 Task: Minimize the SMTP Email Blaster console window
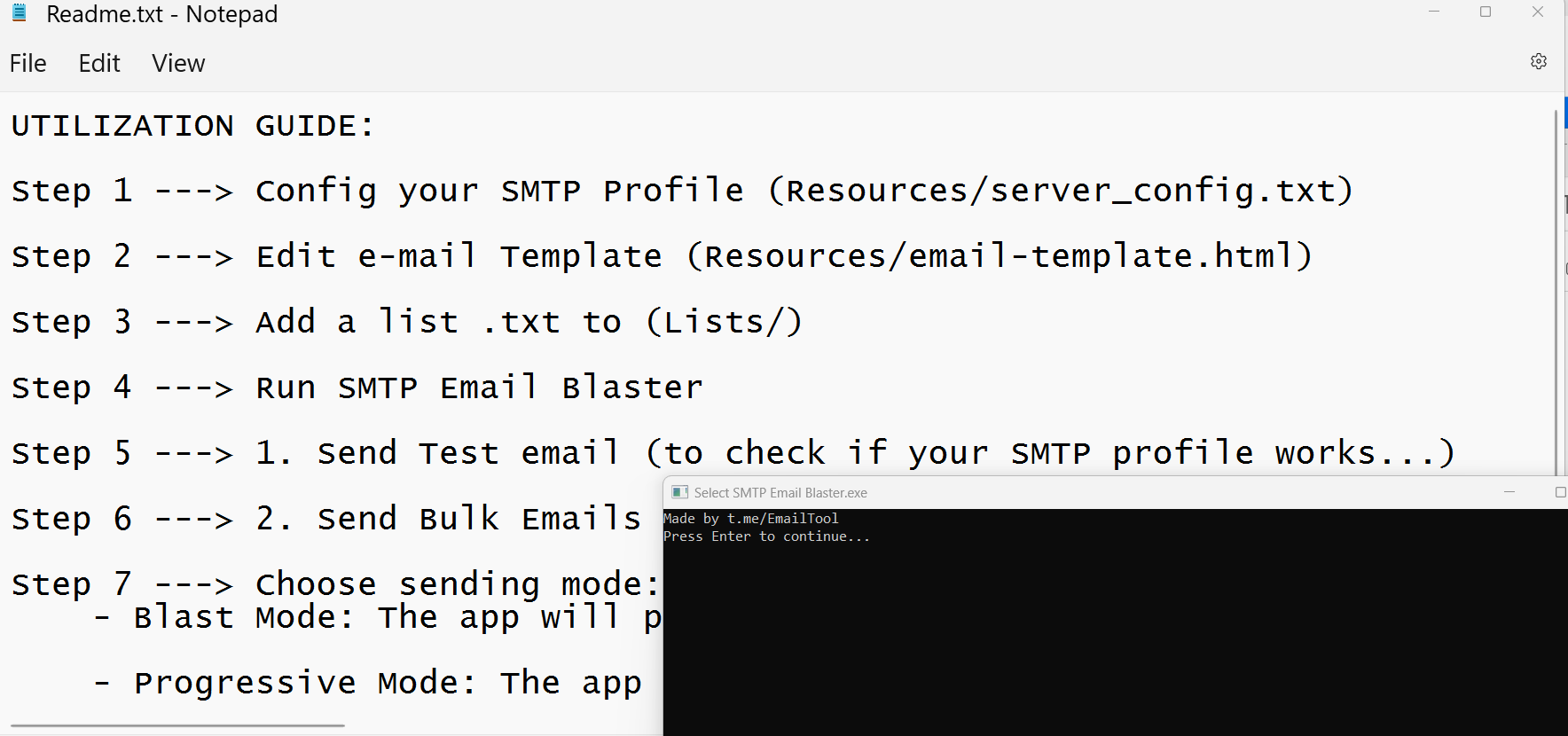(x=1509, y=492)
